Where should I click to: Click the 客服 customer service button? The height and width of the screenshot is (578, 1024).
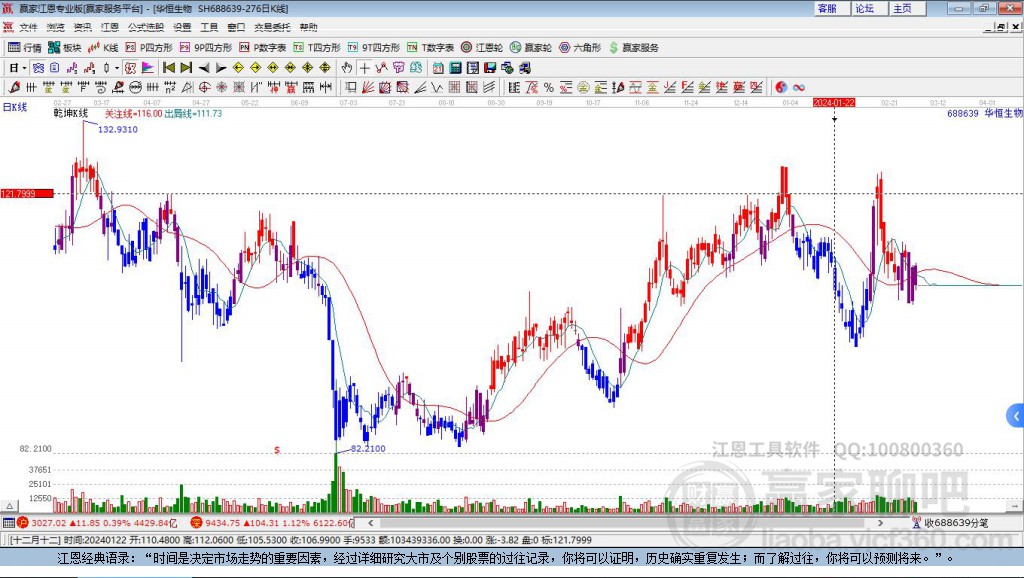click(x=827, y=8)
